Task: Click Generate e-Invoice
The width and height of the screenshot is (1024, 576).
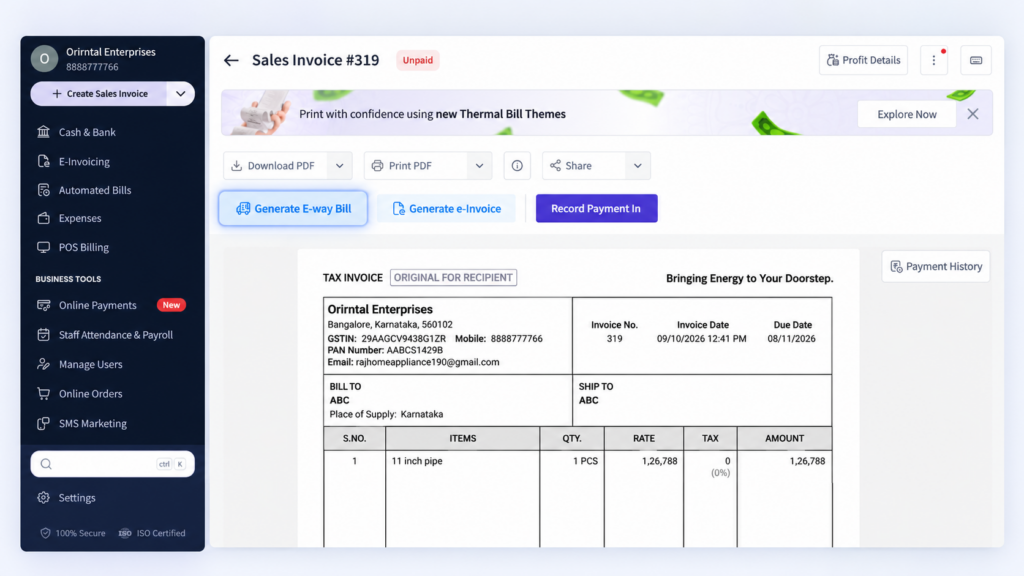Action: [x=447, y=208]
